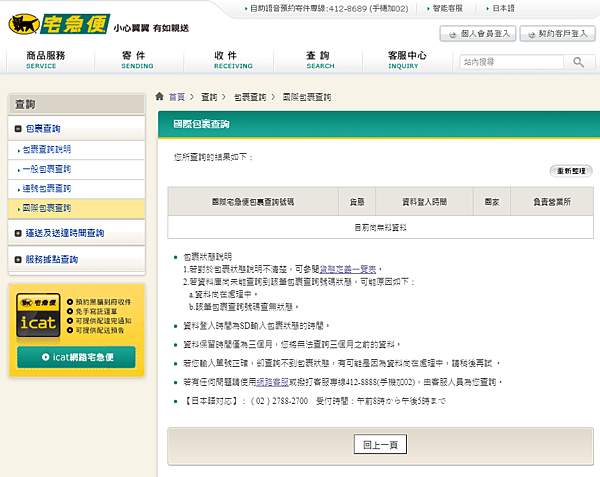This screenshot has width=600, height=477.
Task: Click the black cat 宅急便 logo
Action: click(x=59, y=24)
